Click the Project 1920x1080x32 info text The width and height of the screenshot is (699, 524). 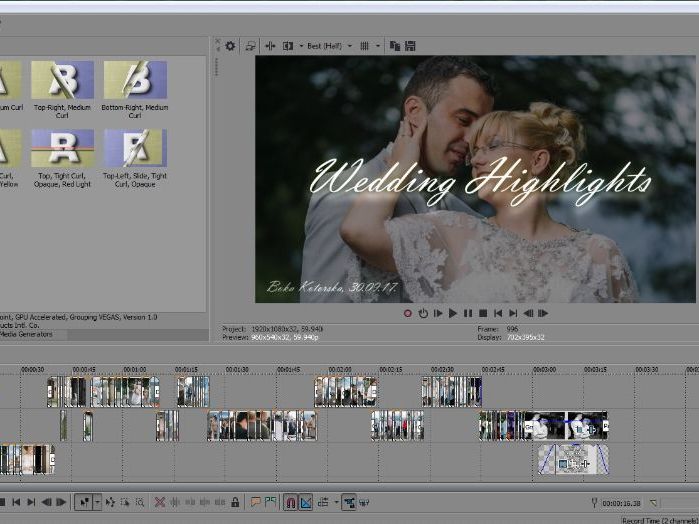click(x=272, y=329)
